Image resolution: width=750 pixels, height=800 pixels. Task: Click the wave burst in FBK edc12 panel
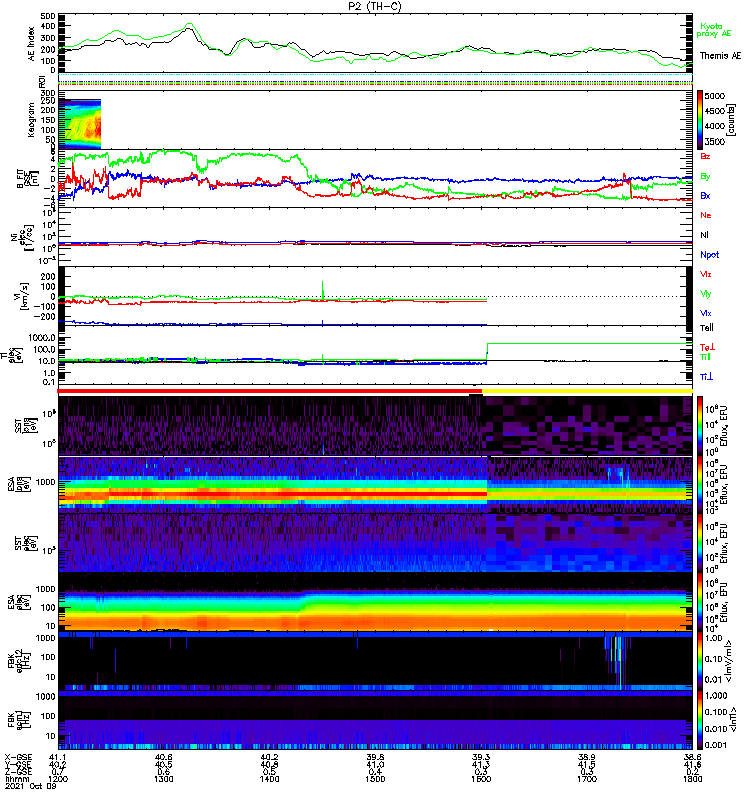point(617,661)
